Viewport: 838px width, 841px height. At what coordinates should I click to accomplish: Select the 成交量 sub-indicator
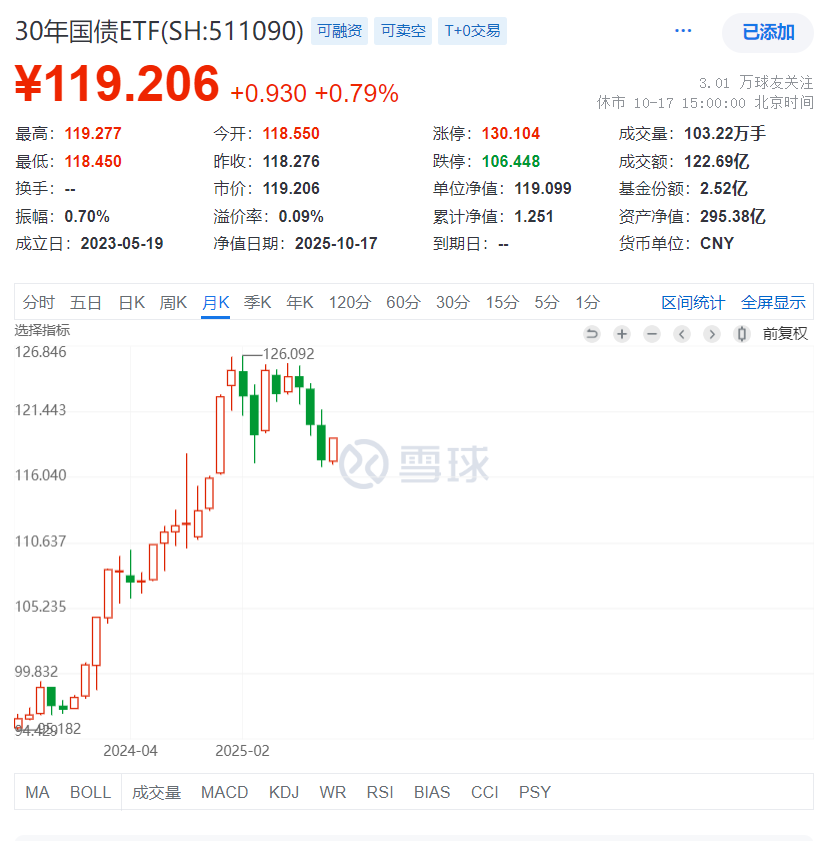156,792
